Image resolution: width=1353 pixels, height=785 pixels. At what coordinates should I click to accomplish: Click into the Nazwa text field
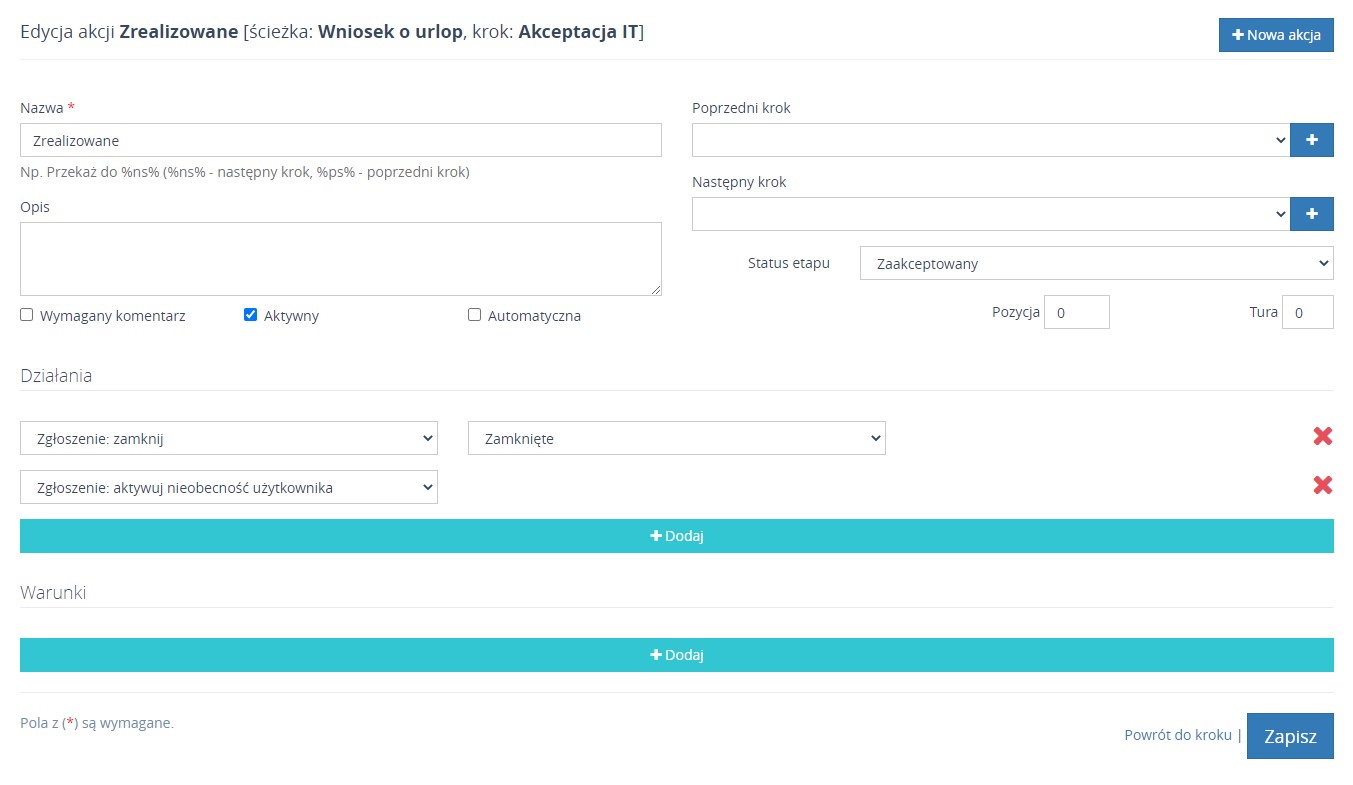coord(340,140)
